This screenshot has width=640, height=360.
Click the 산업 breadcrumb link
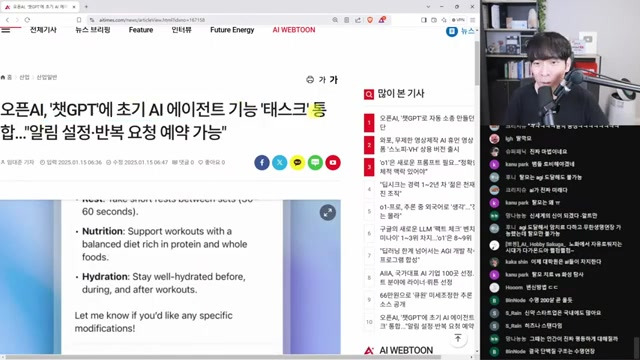point(24,77)
